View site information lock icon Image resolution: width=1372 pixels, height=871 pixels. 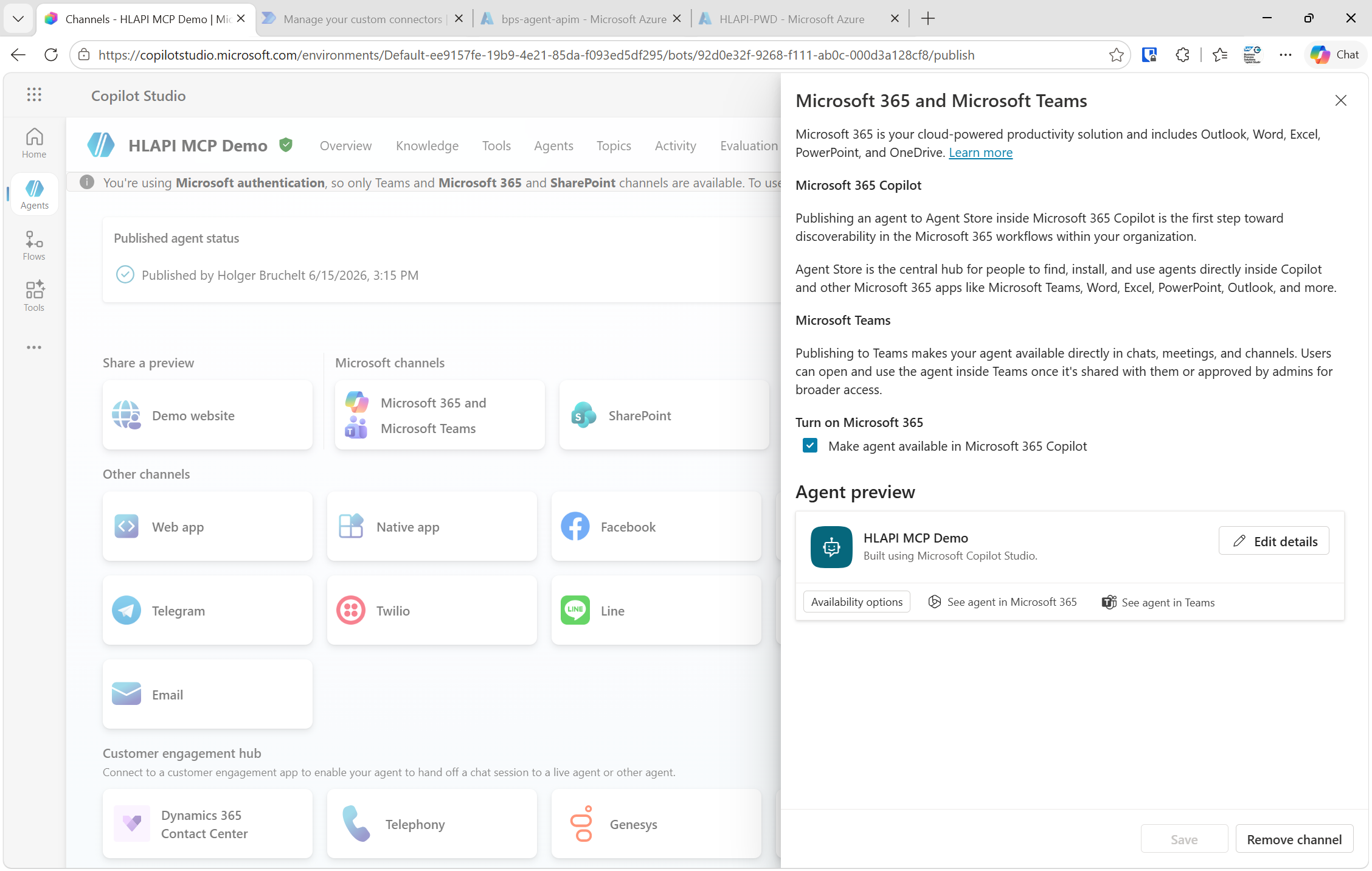pos(84,55)
